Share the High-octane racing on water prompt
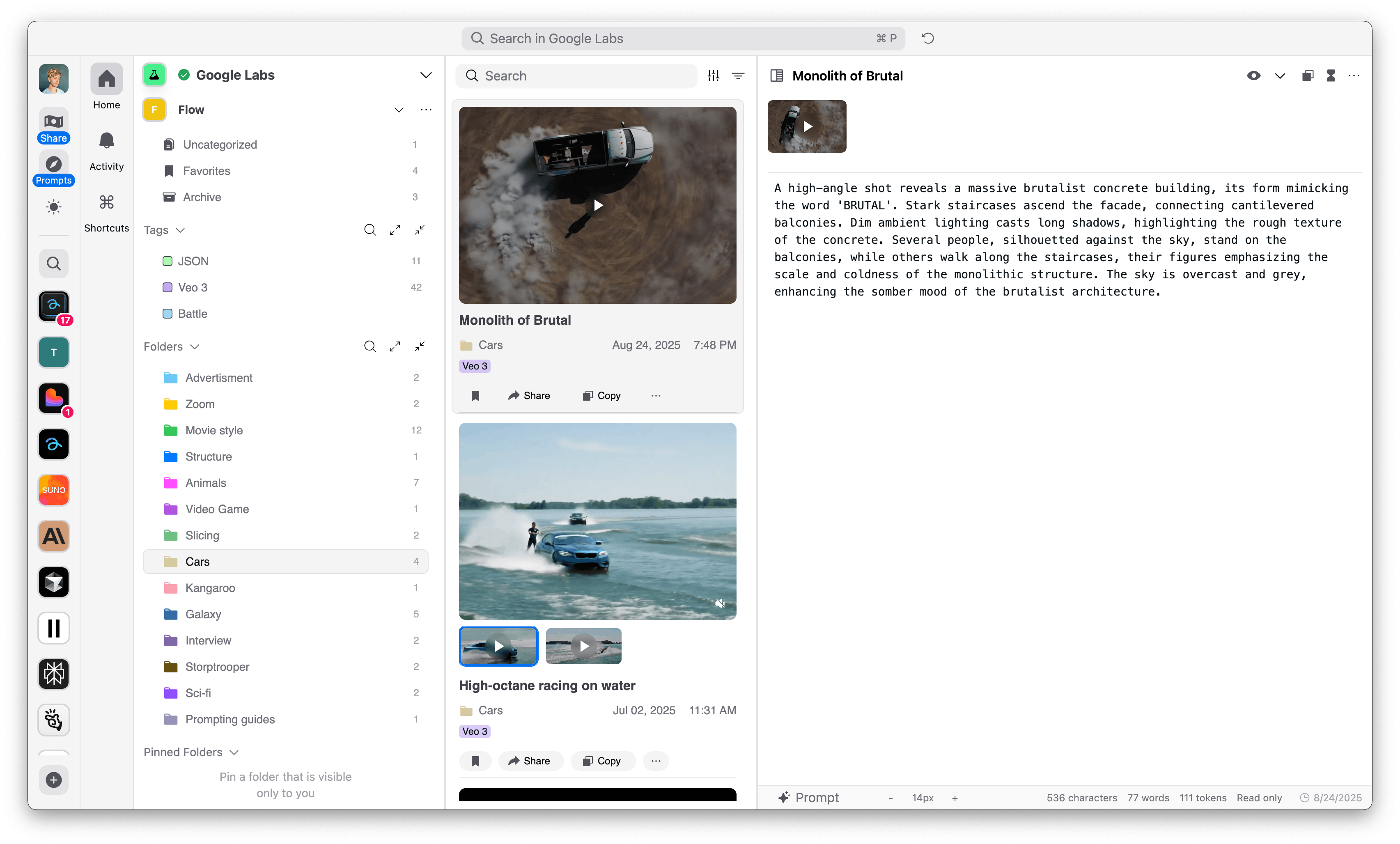 coord(530,761)
